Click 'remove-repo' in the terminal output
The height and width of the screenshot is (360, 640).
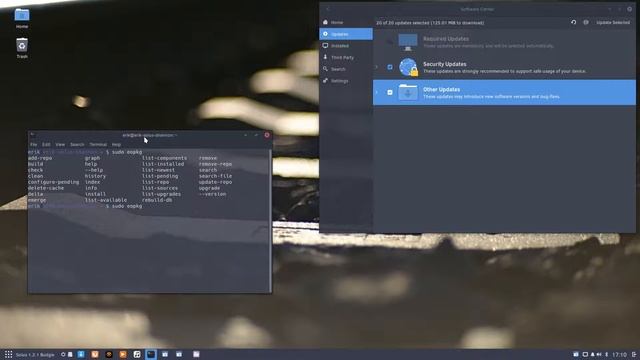coord(215,164)
